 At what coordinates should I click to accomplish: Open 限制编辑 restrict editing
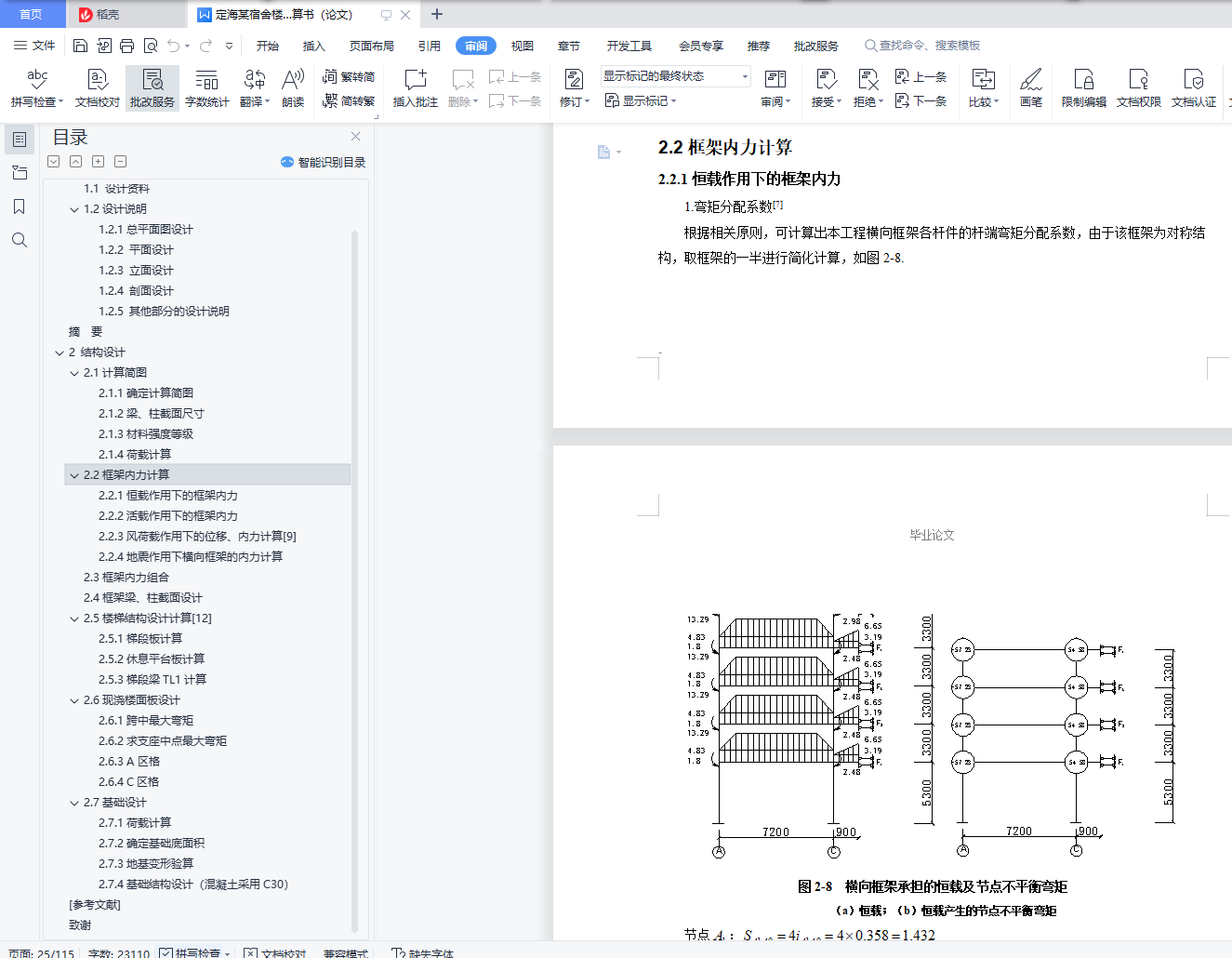pyautogui.click(x=1084, y=88)
